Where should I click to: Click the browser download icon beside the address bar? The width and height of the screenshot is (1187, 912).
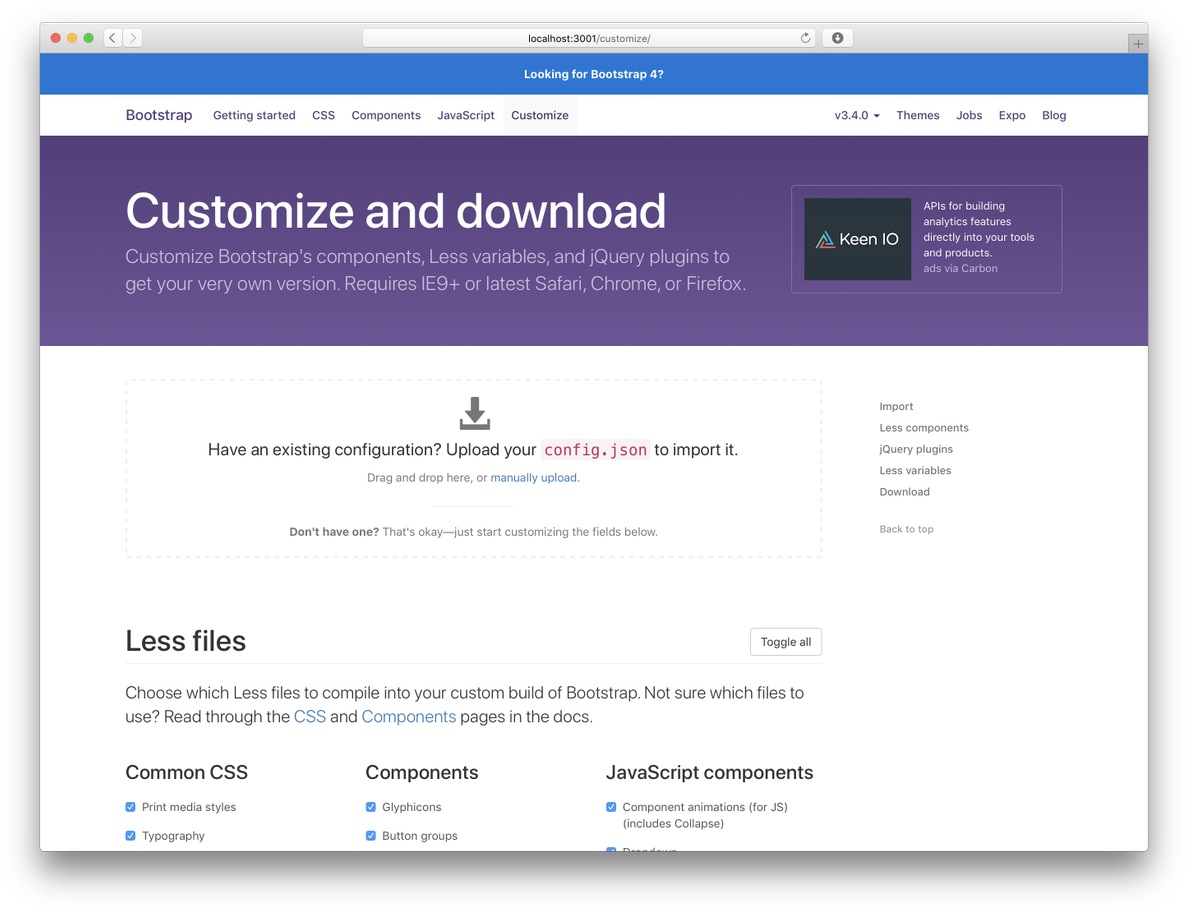coord(837,37)
